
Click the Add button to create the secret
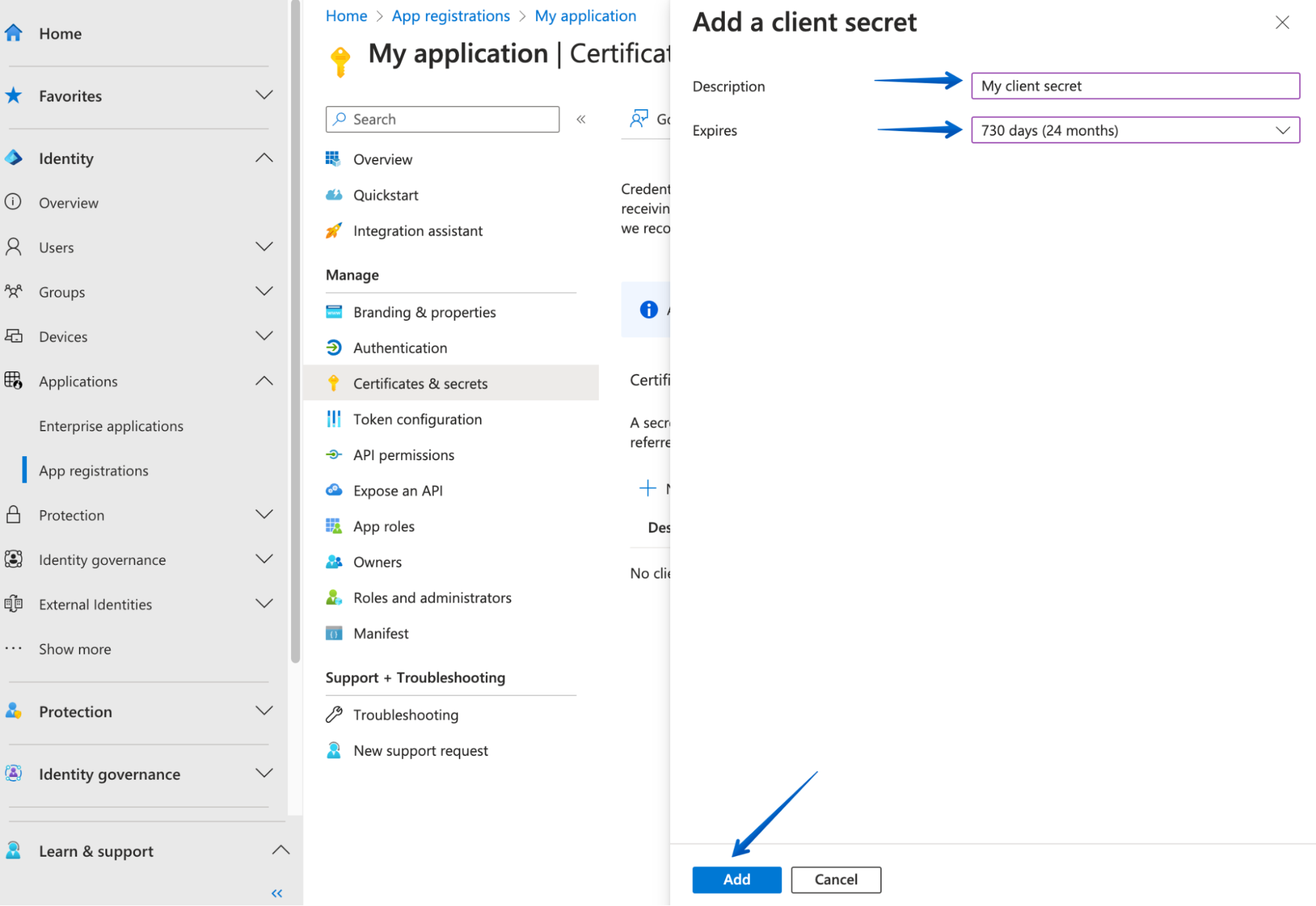[x=736, y=879]
